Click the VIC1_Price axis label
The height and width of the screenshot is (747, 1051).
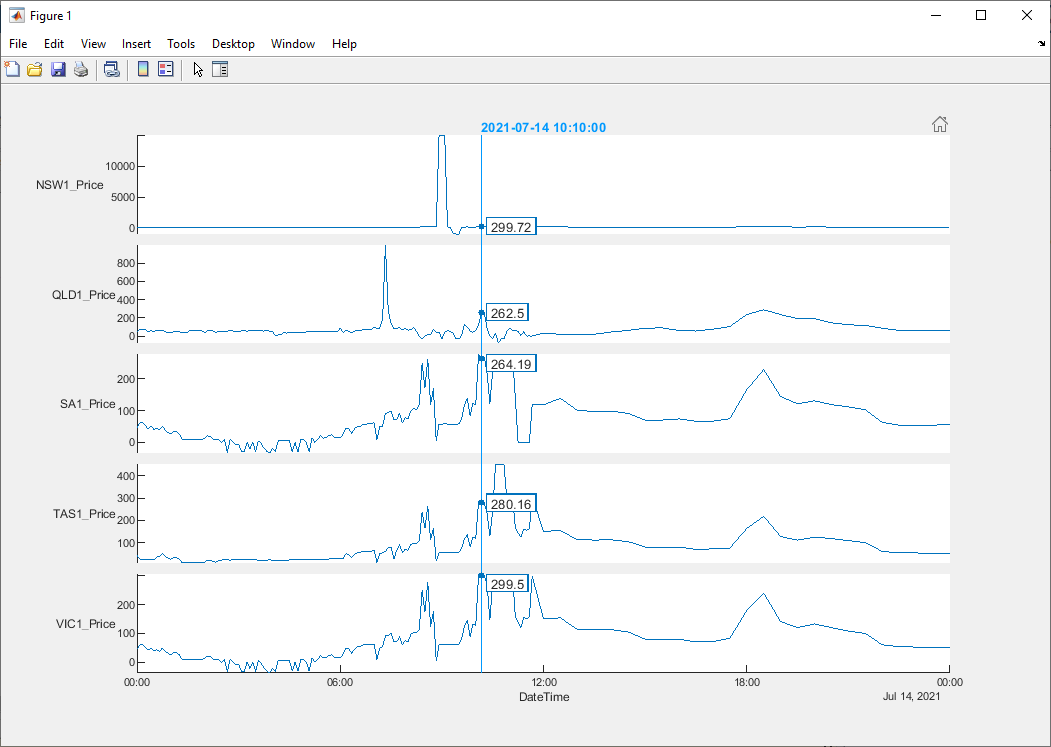coord(86,624)
